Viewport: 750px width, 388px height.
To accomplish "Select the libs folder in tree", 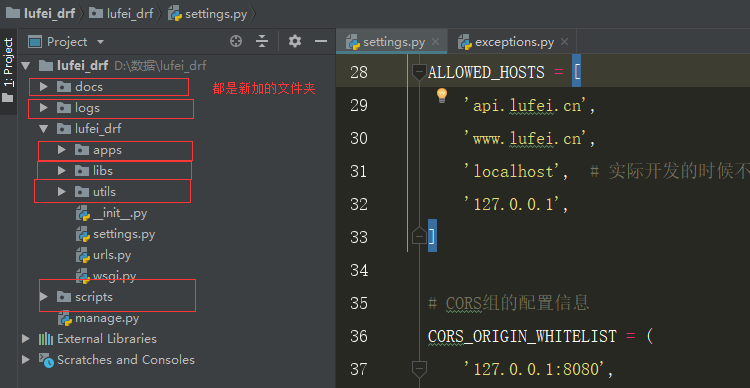I will [x=103, y=170].
